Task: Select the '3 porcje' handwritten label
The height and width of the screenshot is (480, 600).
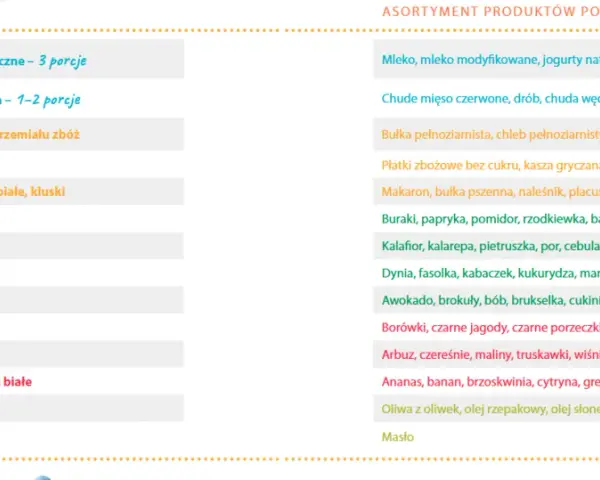Action: 62,60
